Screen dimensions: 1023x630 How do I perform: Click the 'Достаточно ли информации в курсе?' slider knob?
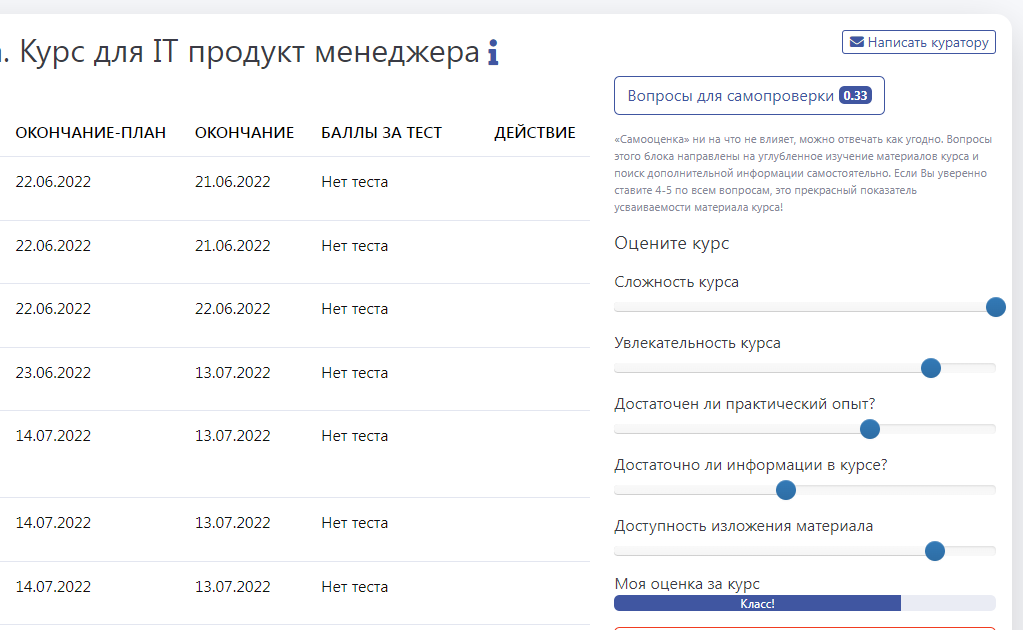[786, 490]
